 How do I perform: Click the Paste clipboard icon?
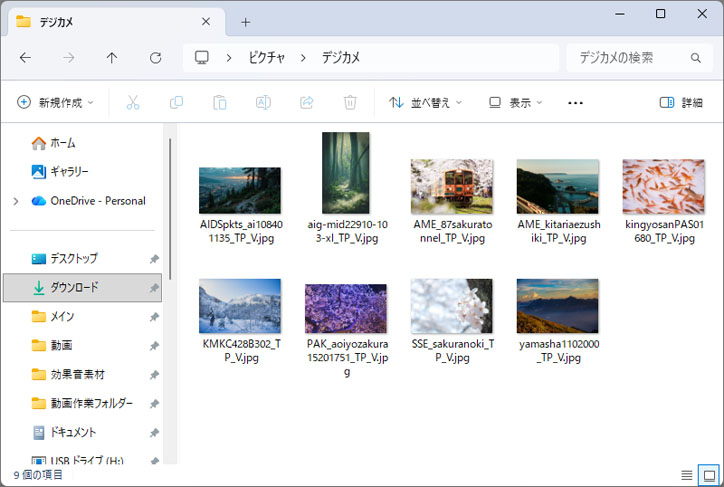click(220, 102)
